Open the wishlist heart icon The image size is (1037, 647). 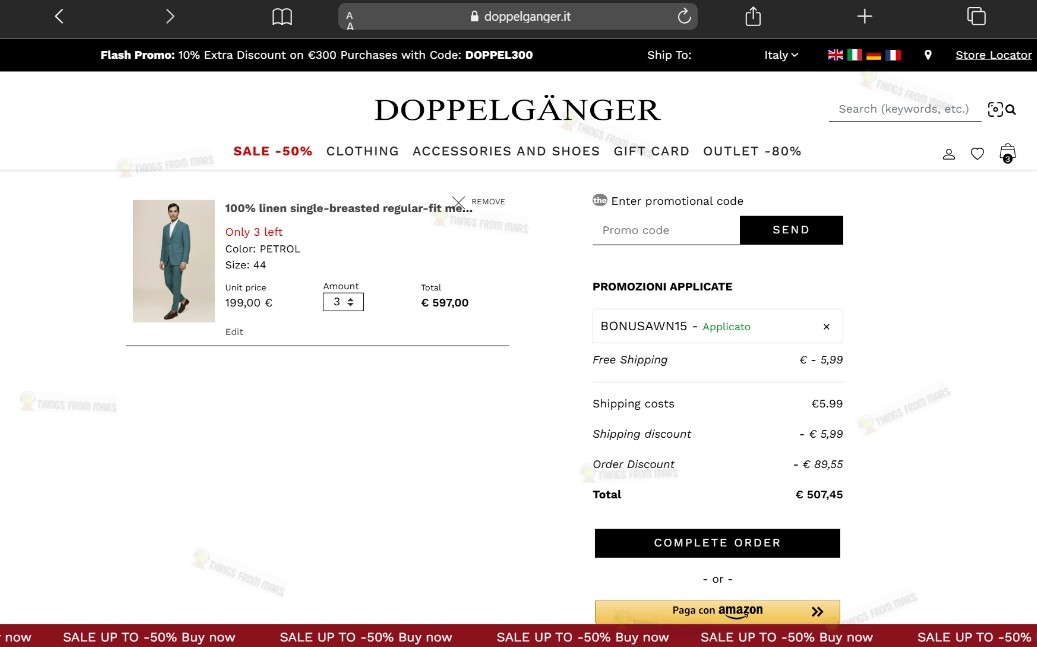pyautogui.click(x=977, y=154)
